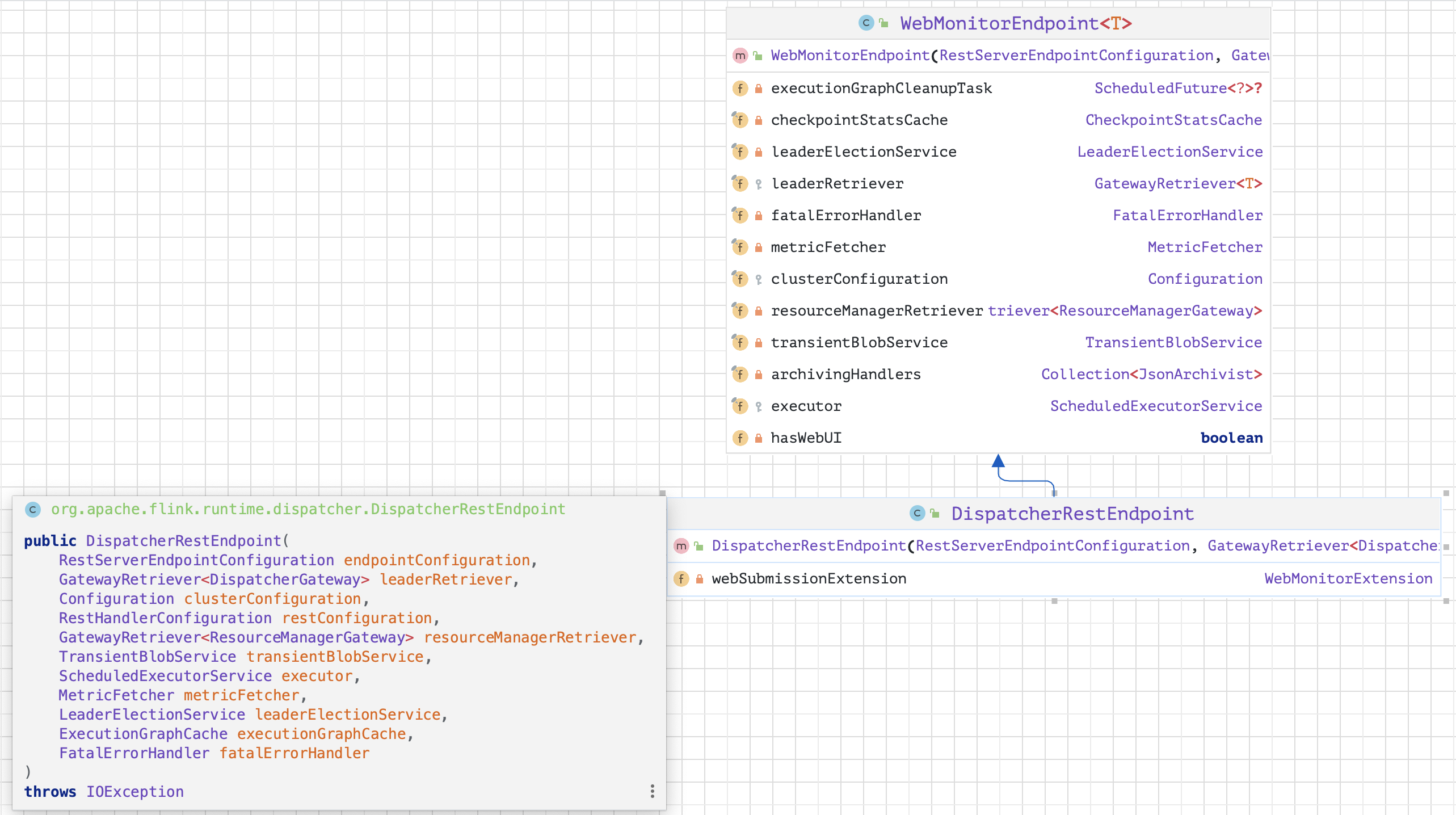Click the ResourceManagerGateway type in popup
This screenshot has height=815, width=1456.
[x=307, y=637]
